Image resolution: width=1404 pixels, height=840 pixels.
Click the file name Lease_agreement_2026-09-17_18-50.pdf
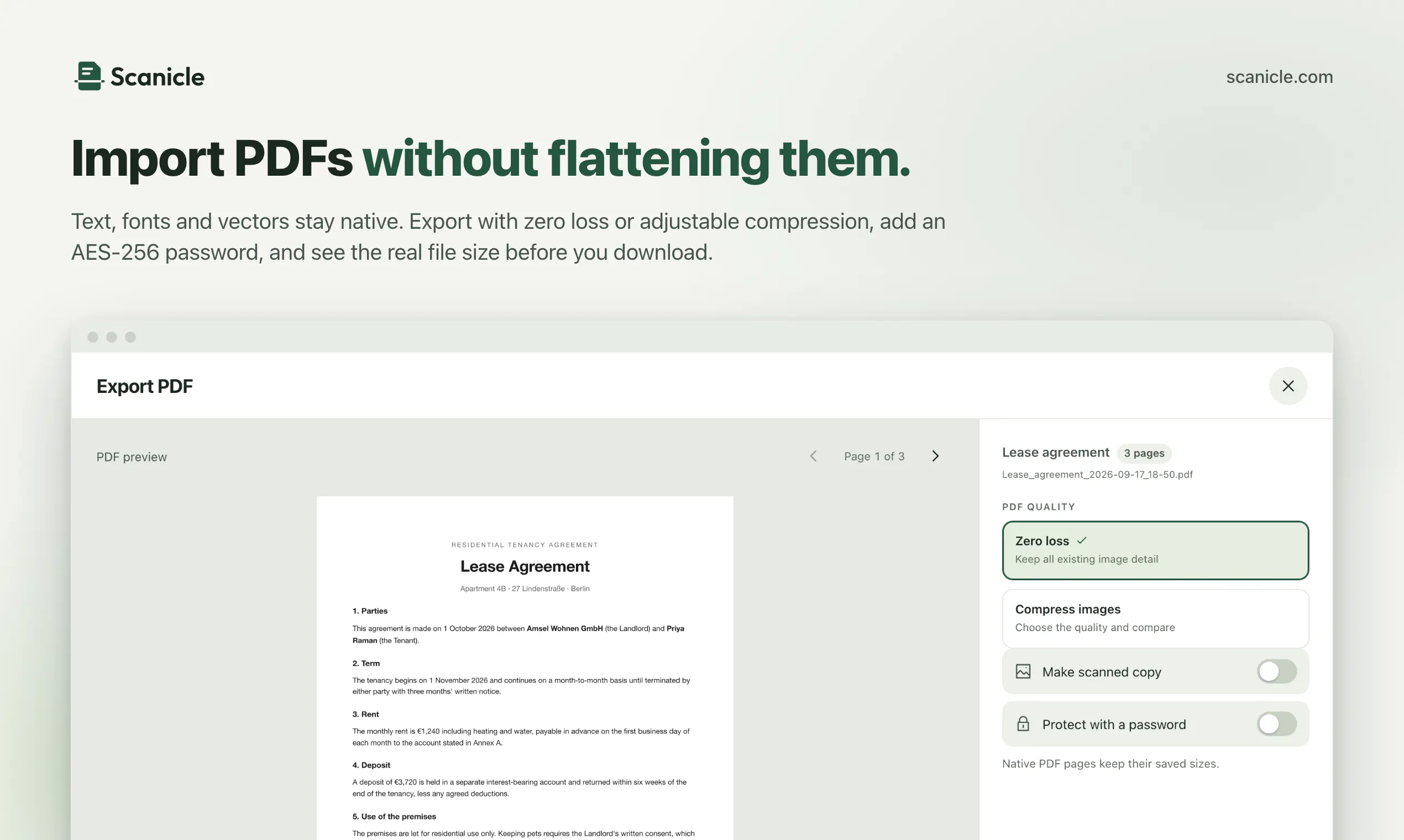pos(1097,474)
